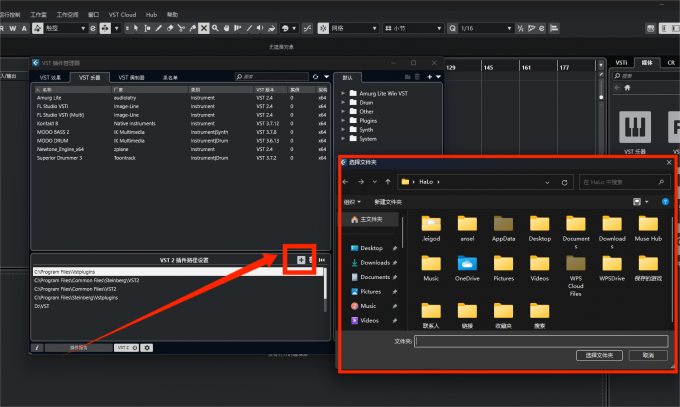Toggle Read automation R button
The image size is (680, 407).
tap(2, 28)
